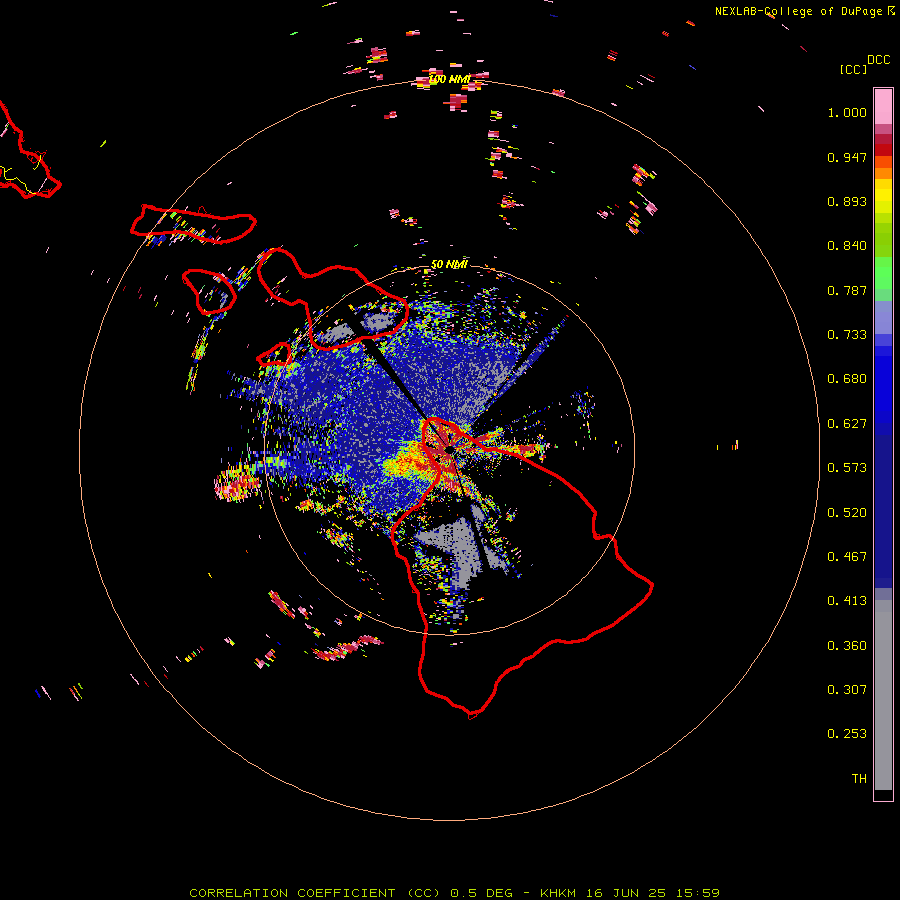Click the [CC] units label
The height and width of the screenshot is (900, 900).
pyautogui.click(x=853, y=69)
